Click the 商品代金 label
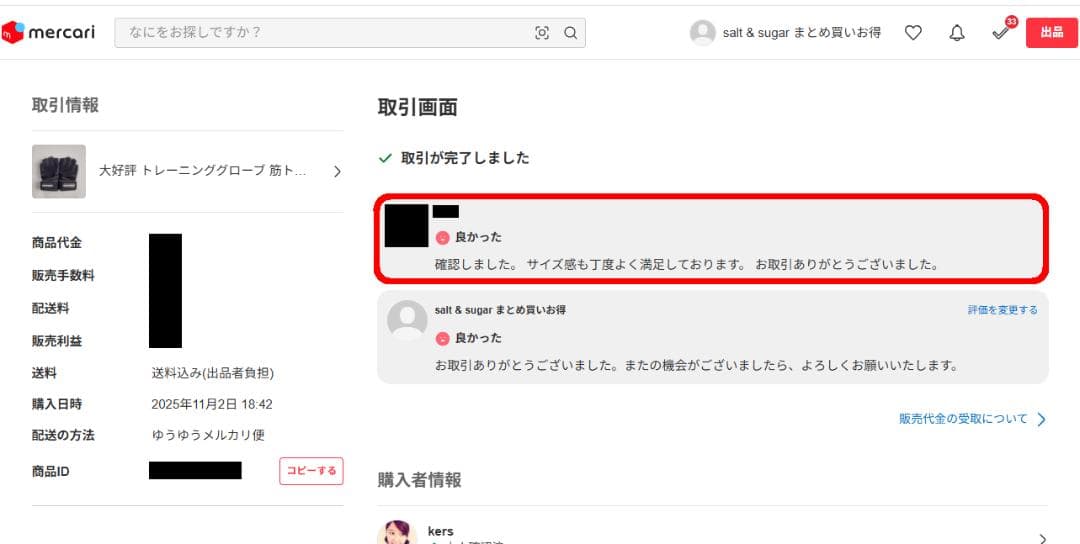Image resolution: width=1080 pixels, height=544 pixels. point(57,242)
